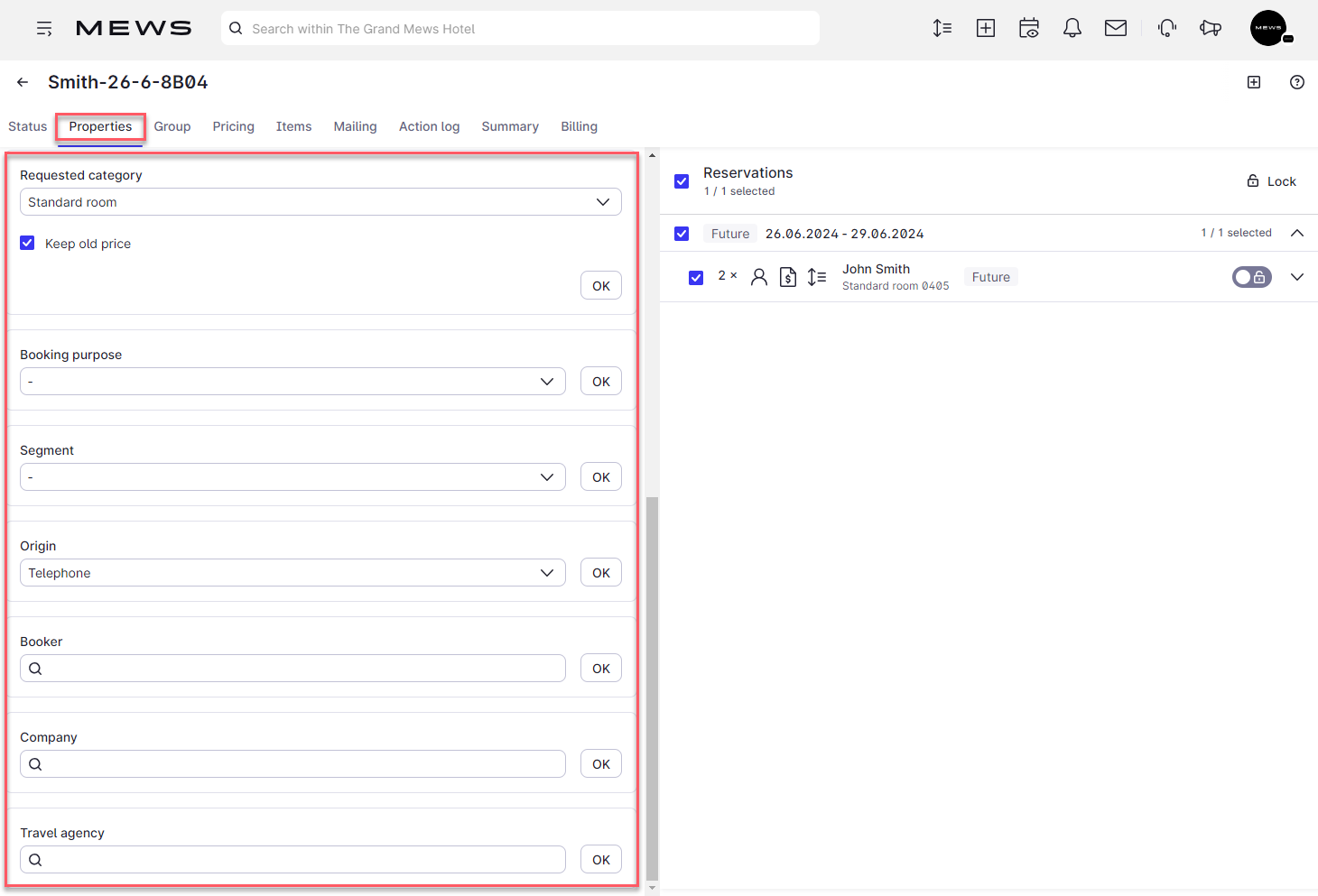Switch to the Billing tab

coord(579,126)
